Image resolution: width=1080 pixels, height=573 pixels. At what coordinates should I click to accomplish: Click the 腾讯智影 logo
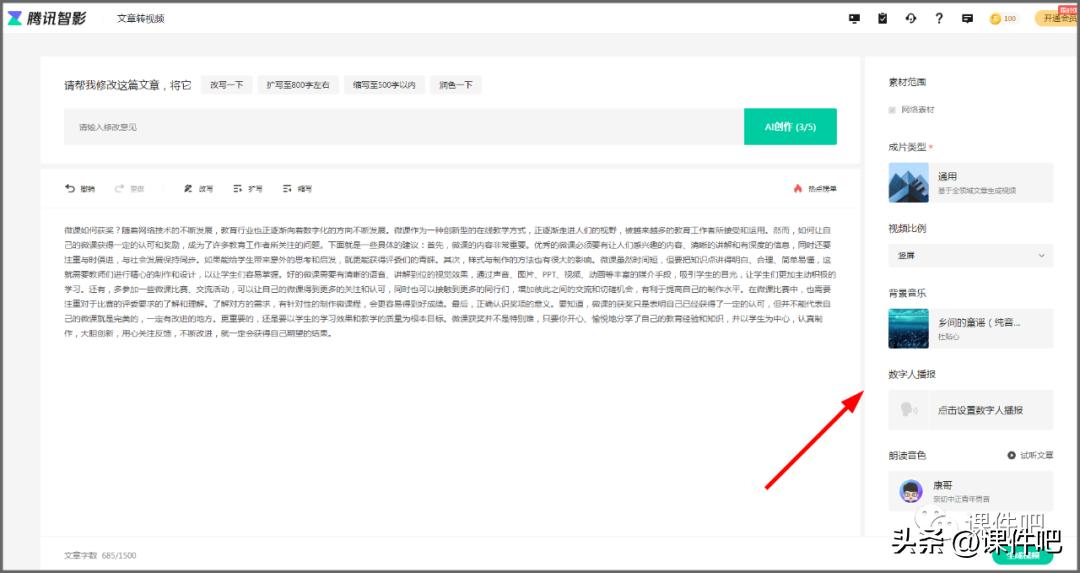coord(47,19)
